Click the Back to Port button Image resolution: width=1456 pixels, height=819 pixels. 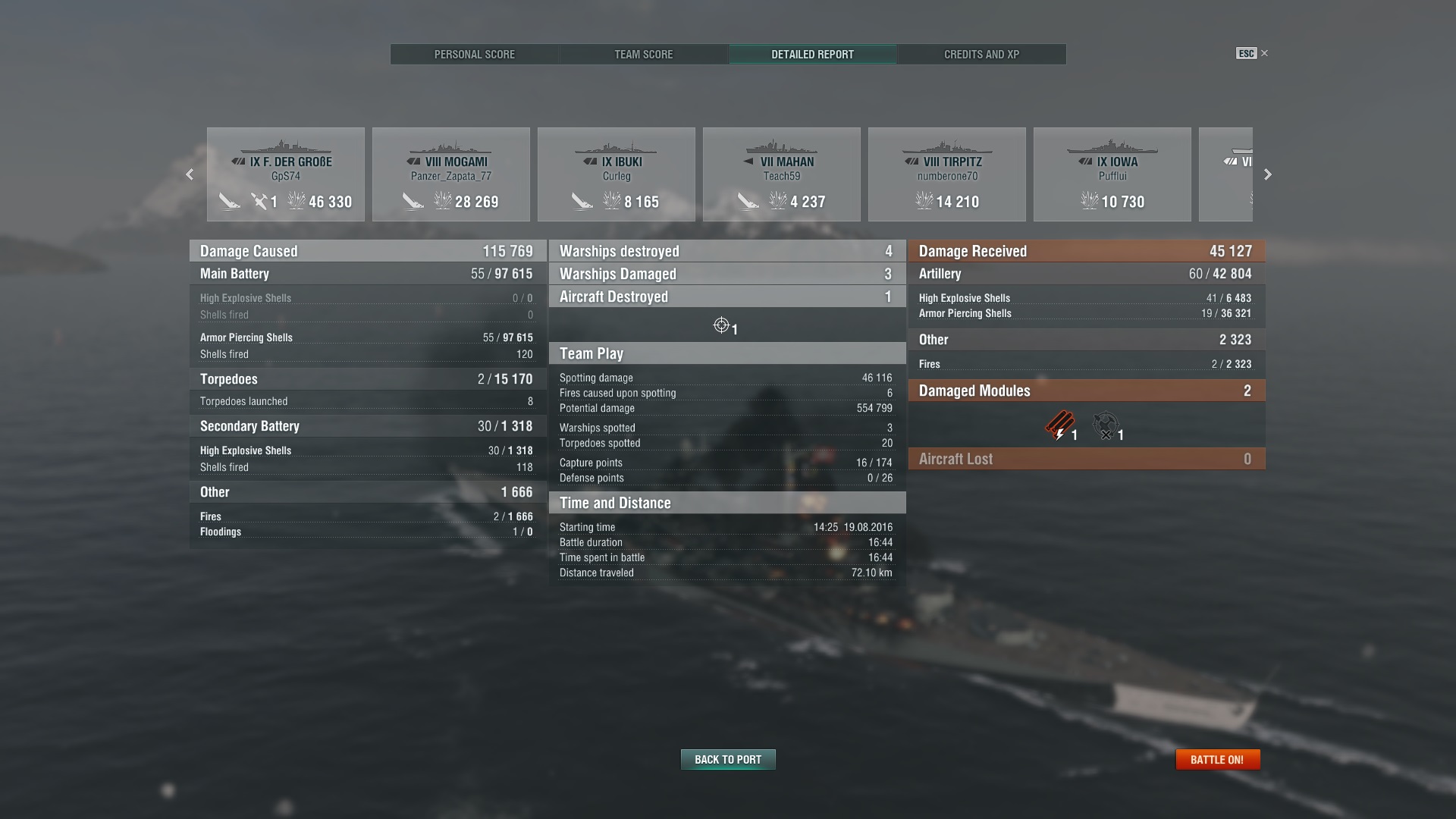click(x=728, y=759)
